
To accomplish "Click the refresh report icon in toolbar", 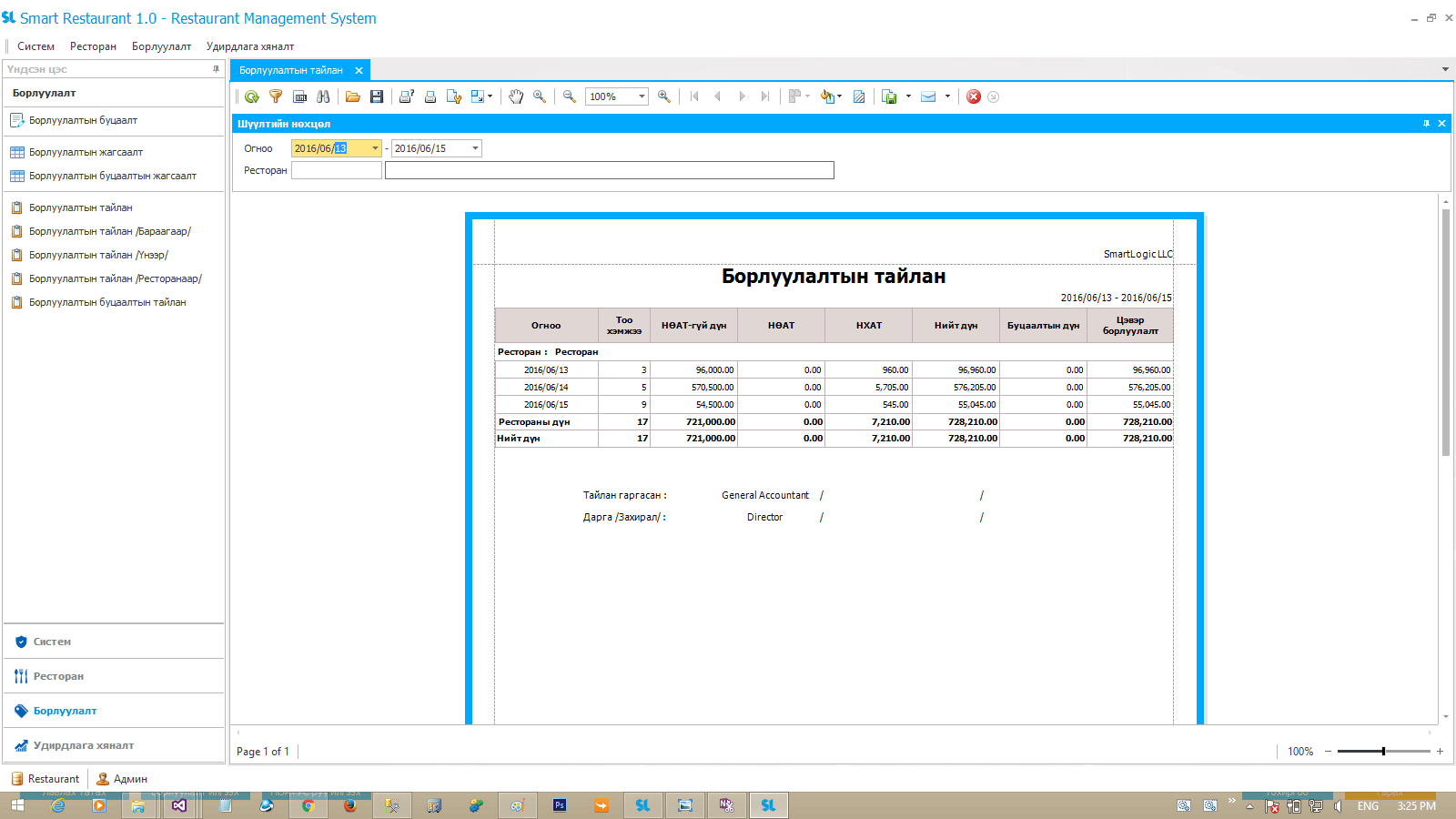I will pos(252,96).
